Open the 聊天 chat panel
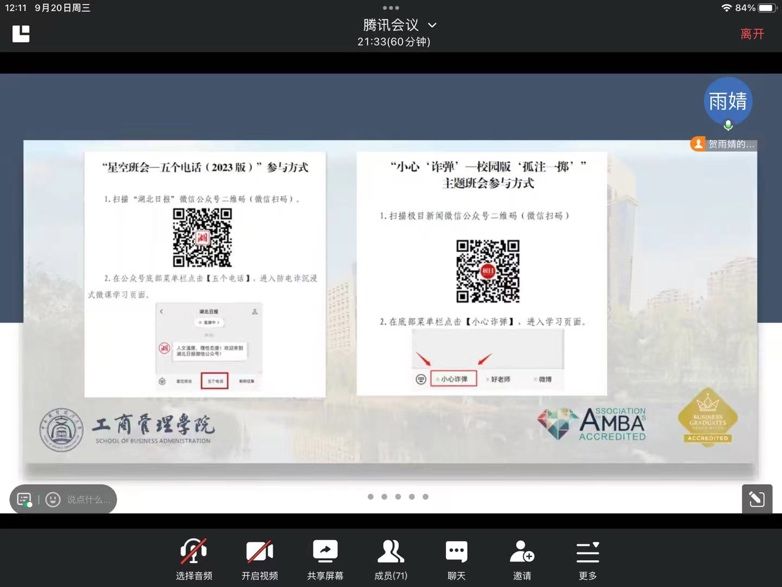The image size is (782, 587). [456, 552]
